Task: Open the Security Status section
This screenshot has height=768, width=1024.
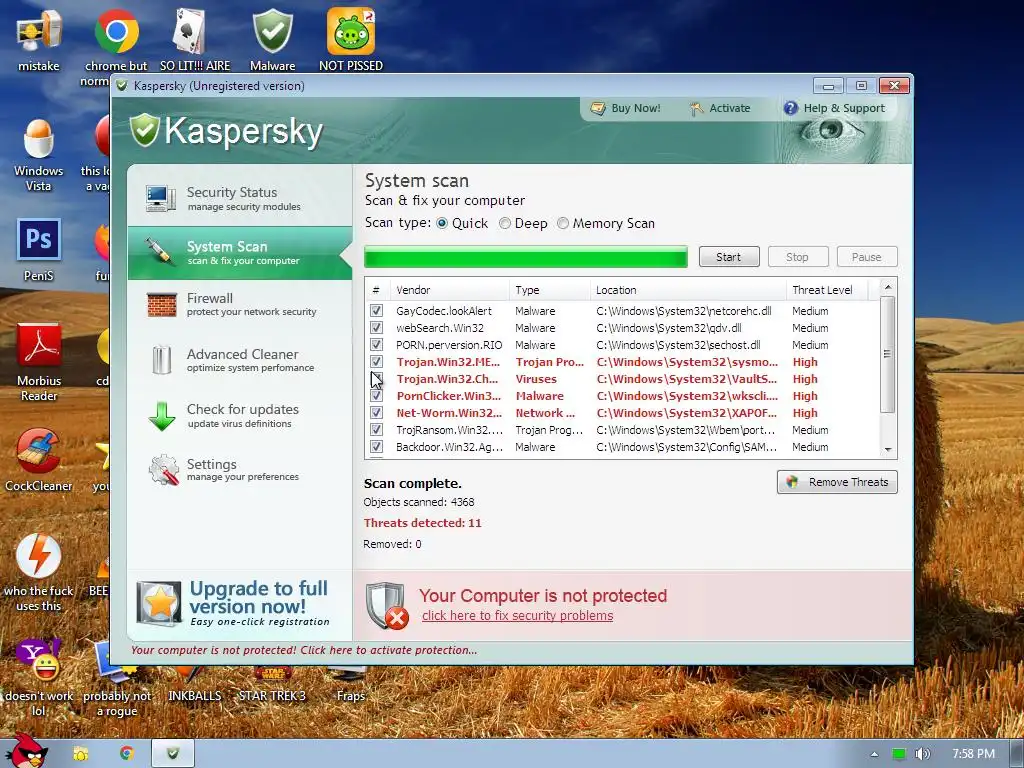Action: [240, 198]
